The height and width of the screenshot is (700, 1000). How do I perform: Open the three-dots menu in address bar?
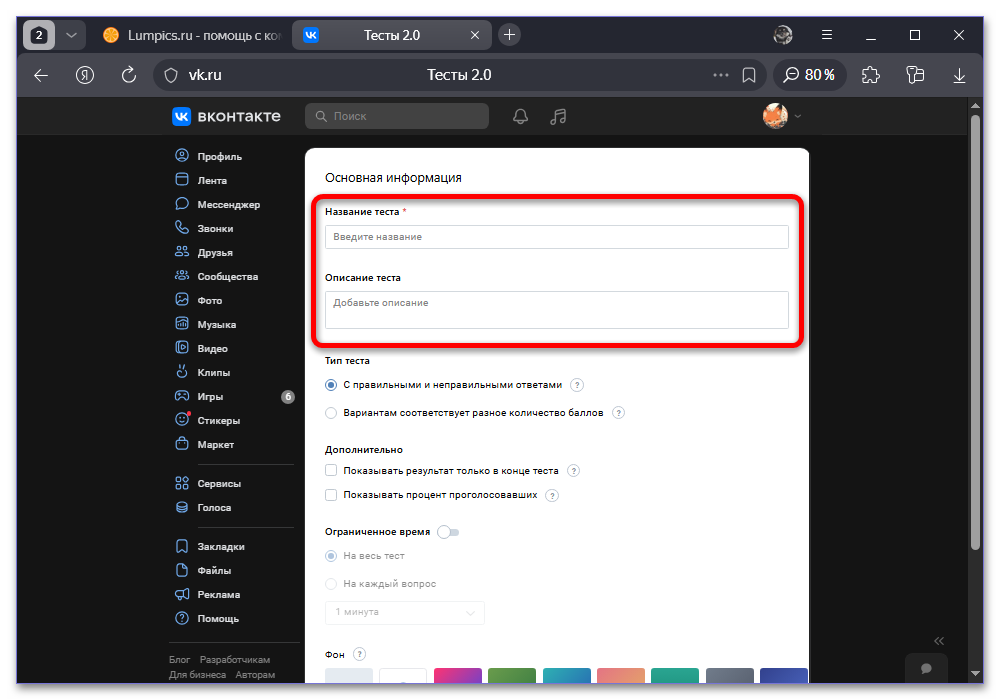pyautogui.click(x=721, y=75)
